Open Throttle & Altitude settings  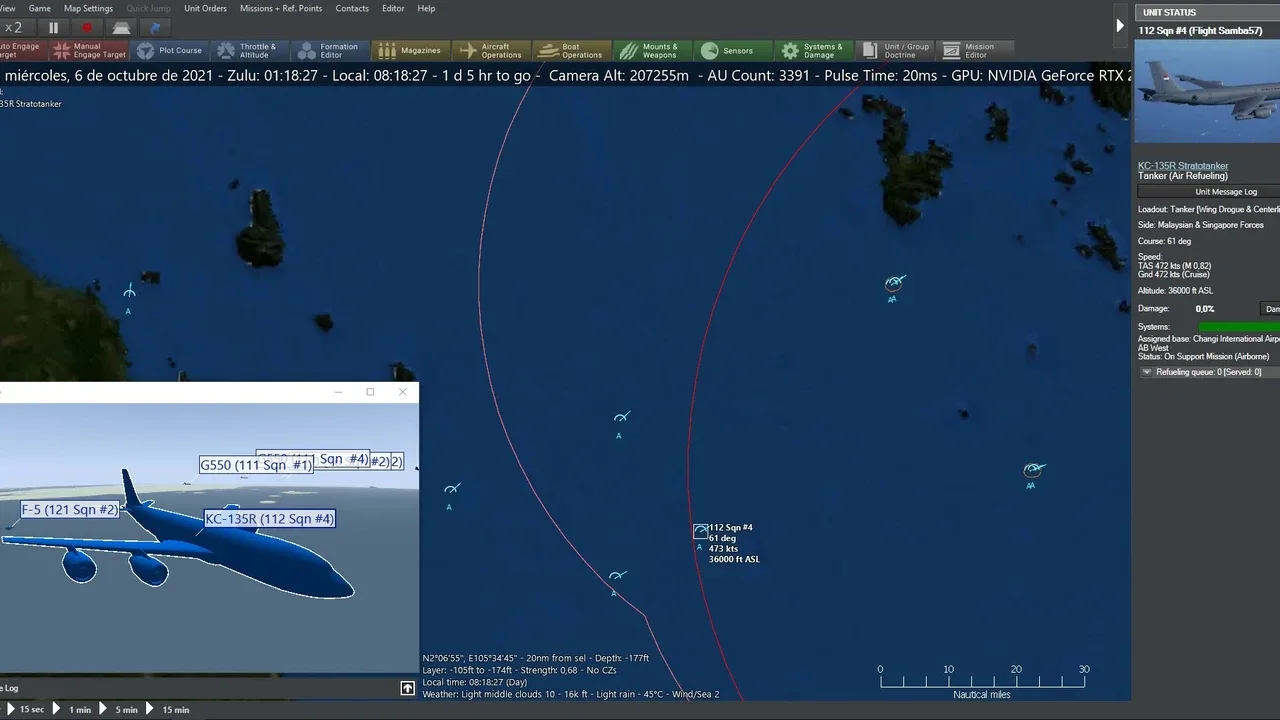pos(247,50)
